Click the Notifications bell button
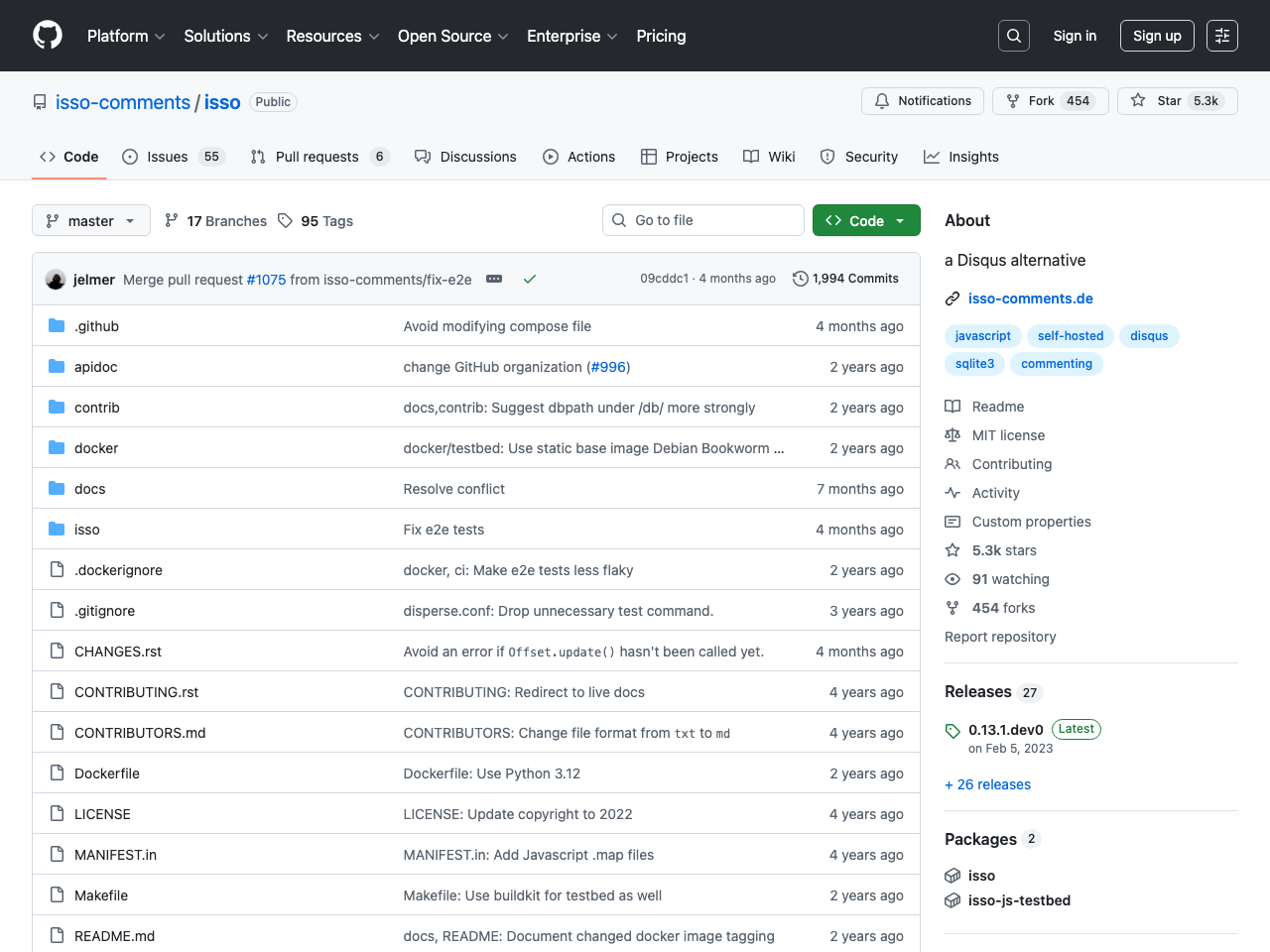This screenshot has height=952, width=1270. pyautogui.click(x=923, y=101)
